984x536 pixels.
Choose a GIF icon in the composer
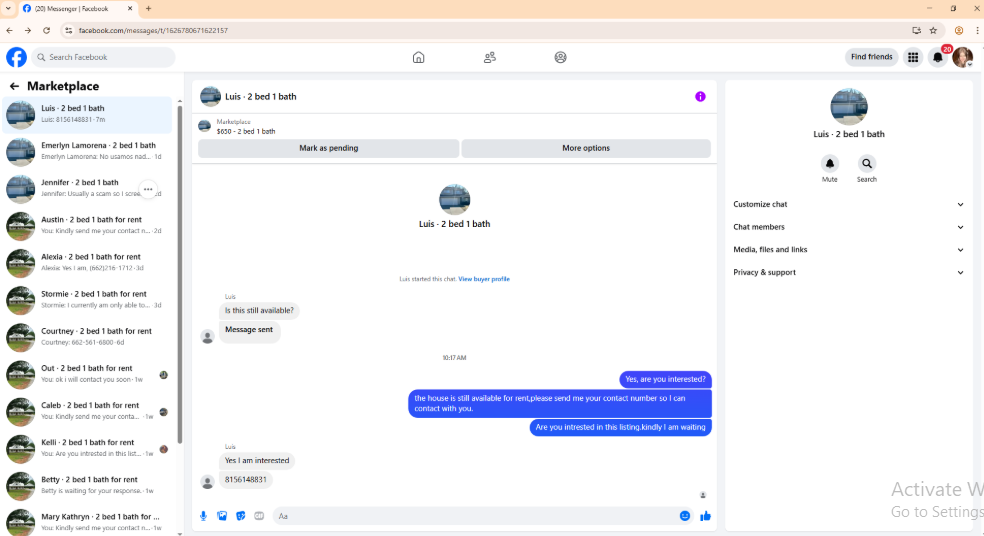(259, 516)
